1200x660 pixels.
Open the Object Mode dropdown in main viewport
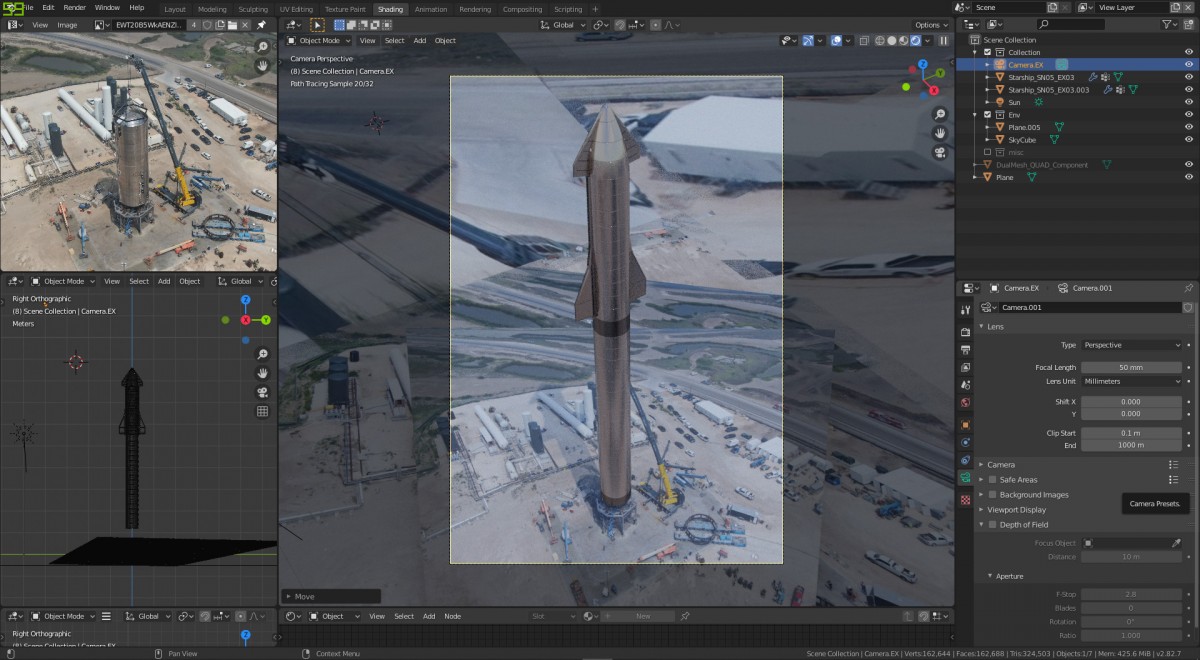pyautogui.click(x=319, y=41)
